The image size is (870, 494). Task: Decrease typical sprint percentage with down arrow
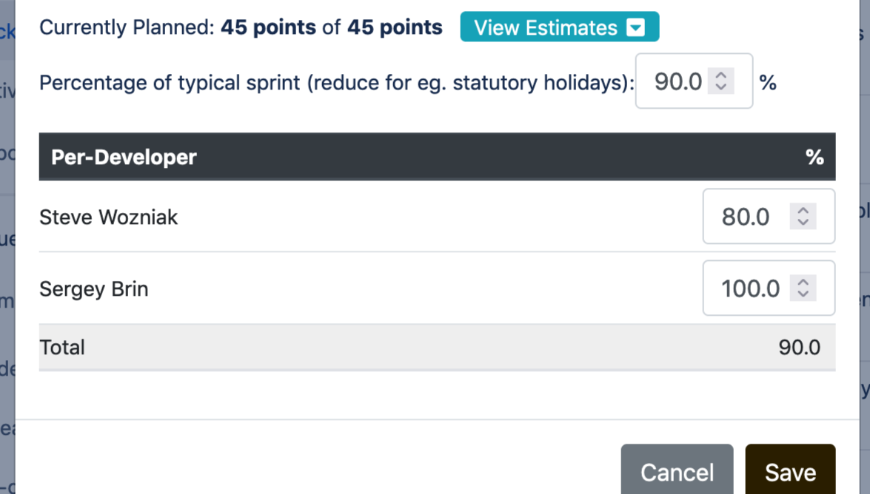pos(721,88)
